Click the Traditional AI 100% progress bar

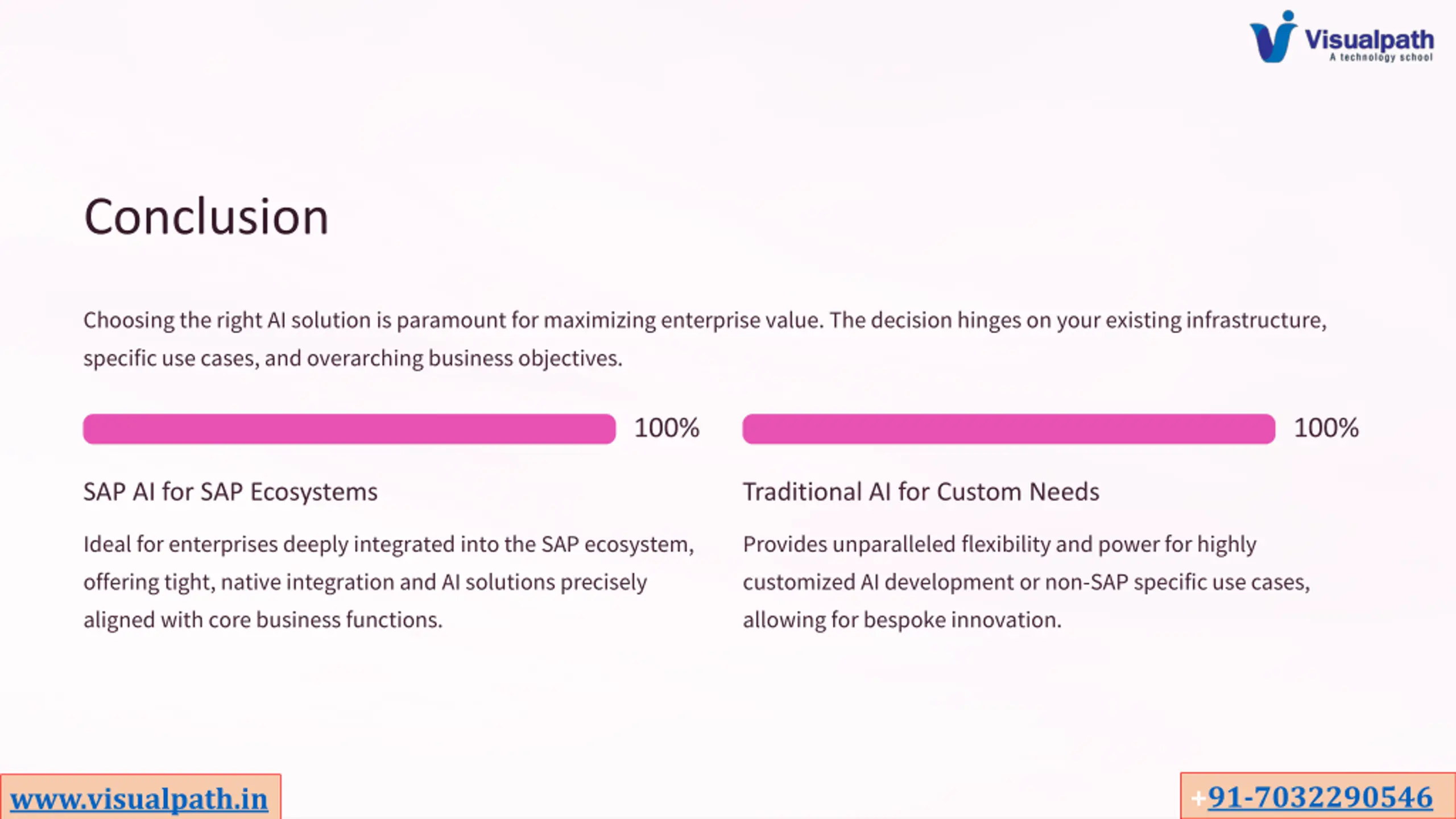pos(1008,429)
